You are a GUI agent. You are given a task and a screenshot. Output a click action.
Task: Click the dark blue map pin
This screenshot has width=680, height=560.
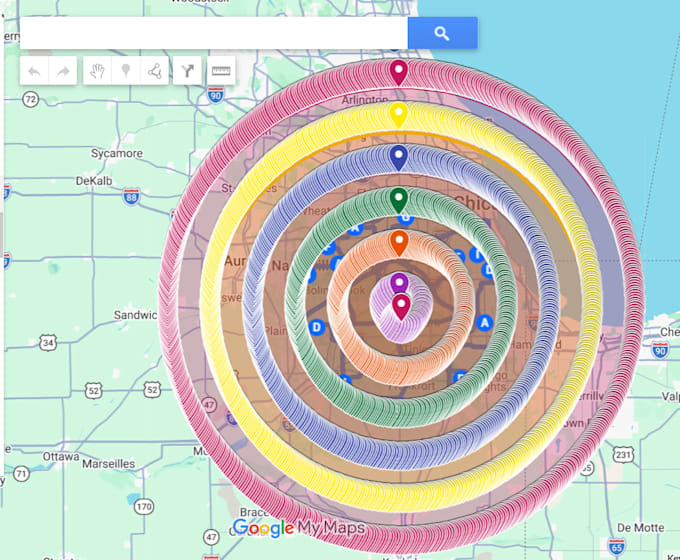point(399,157)
